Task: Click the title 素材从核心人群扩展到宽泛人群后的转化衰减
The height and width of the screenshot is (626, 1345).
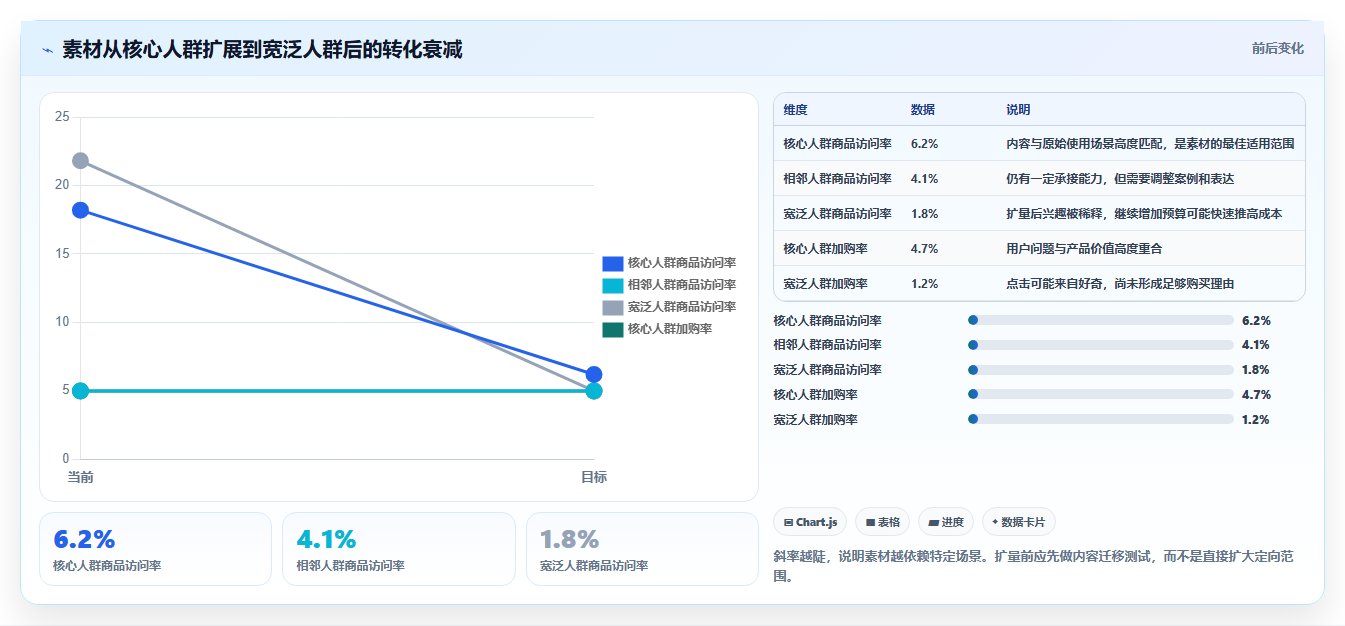Action: coord(262,50)
